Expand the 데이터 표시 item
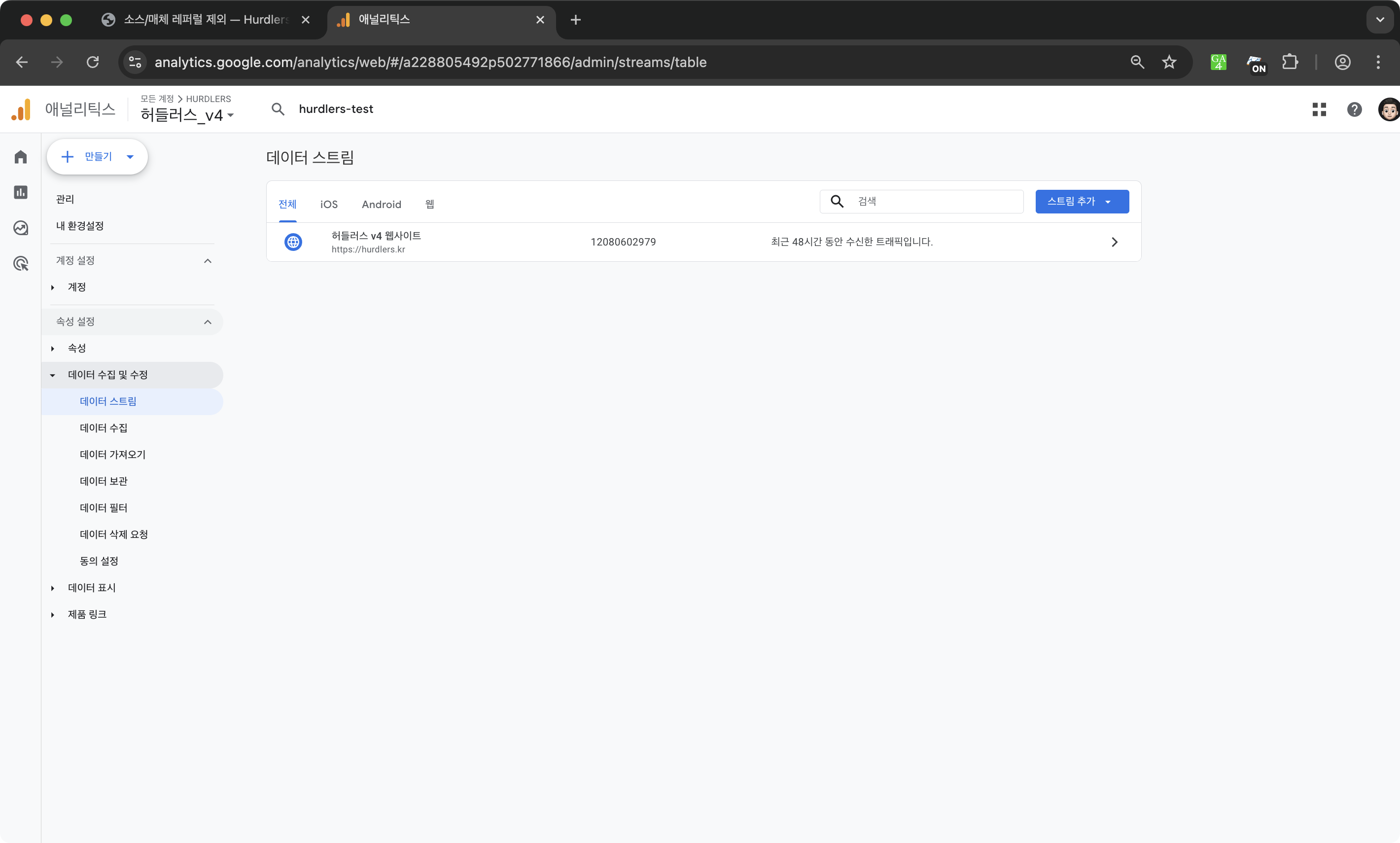 point(53,588)
